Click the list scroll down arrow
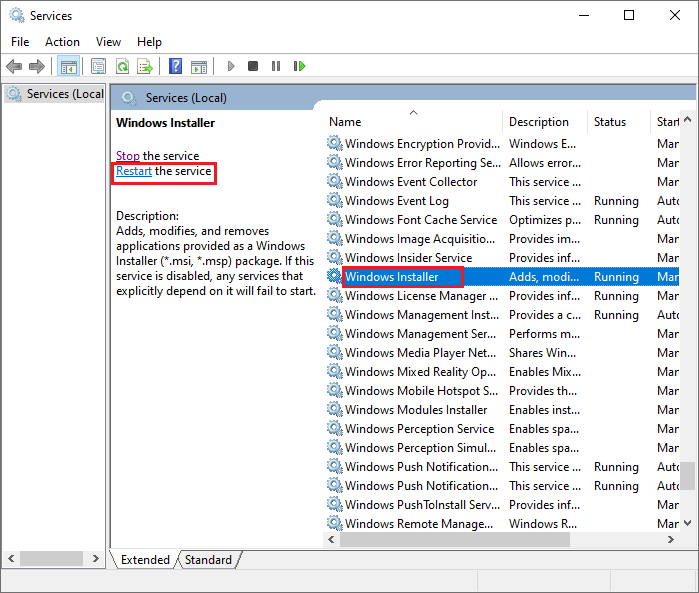Image resolution: width=699 pixels, height=593 pixels. pos(688,523)
